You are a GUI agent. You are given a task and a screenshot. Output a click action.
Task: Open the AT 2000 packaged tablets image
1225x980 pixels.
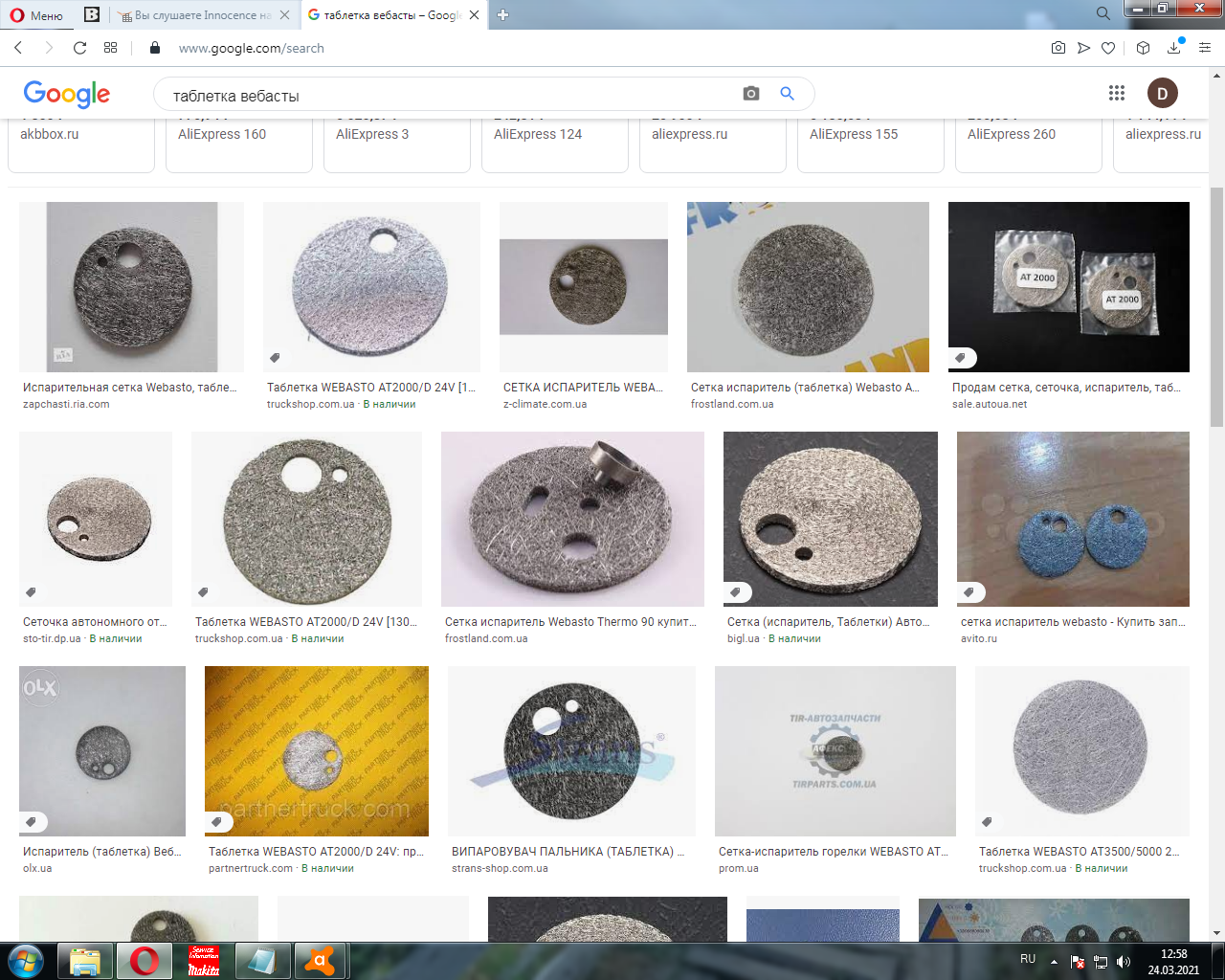click(1068, 287)
